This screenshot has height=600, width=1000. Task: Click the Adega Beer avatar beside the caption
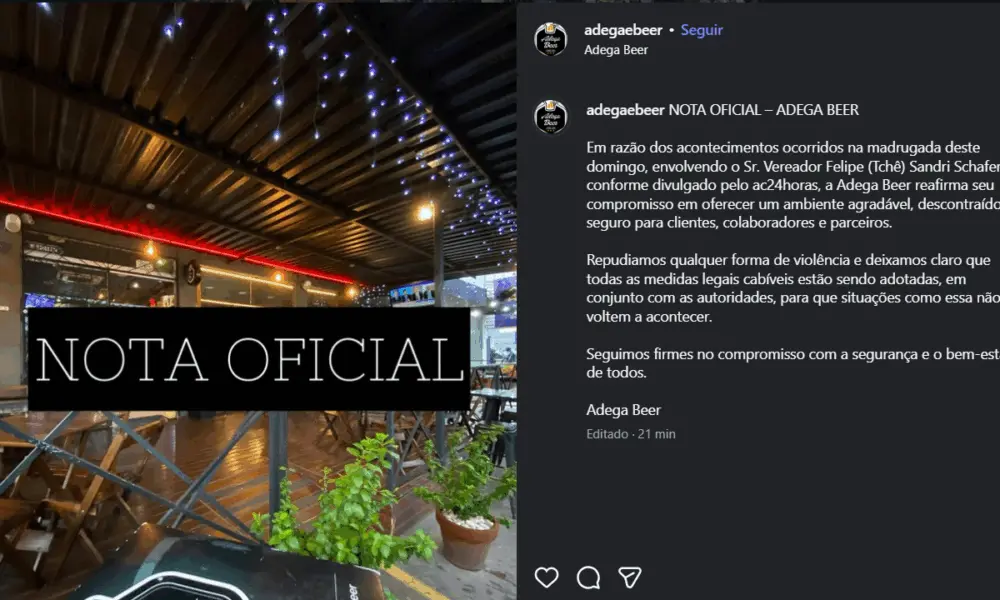coord(550,117)
